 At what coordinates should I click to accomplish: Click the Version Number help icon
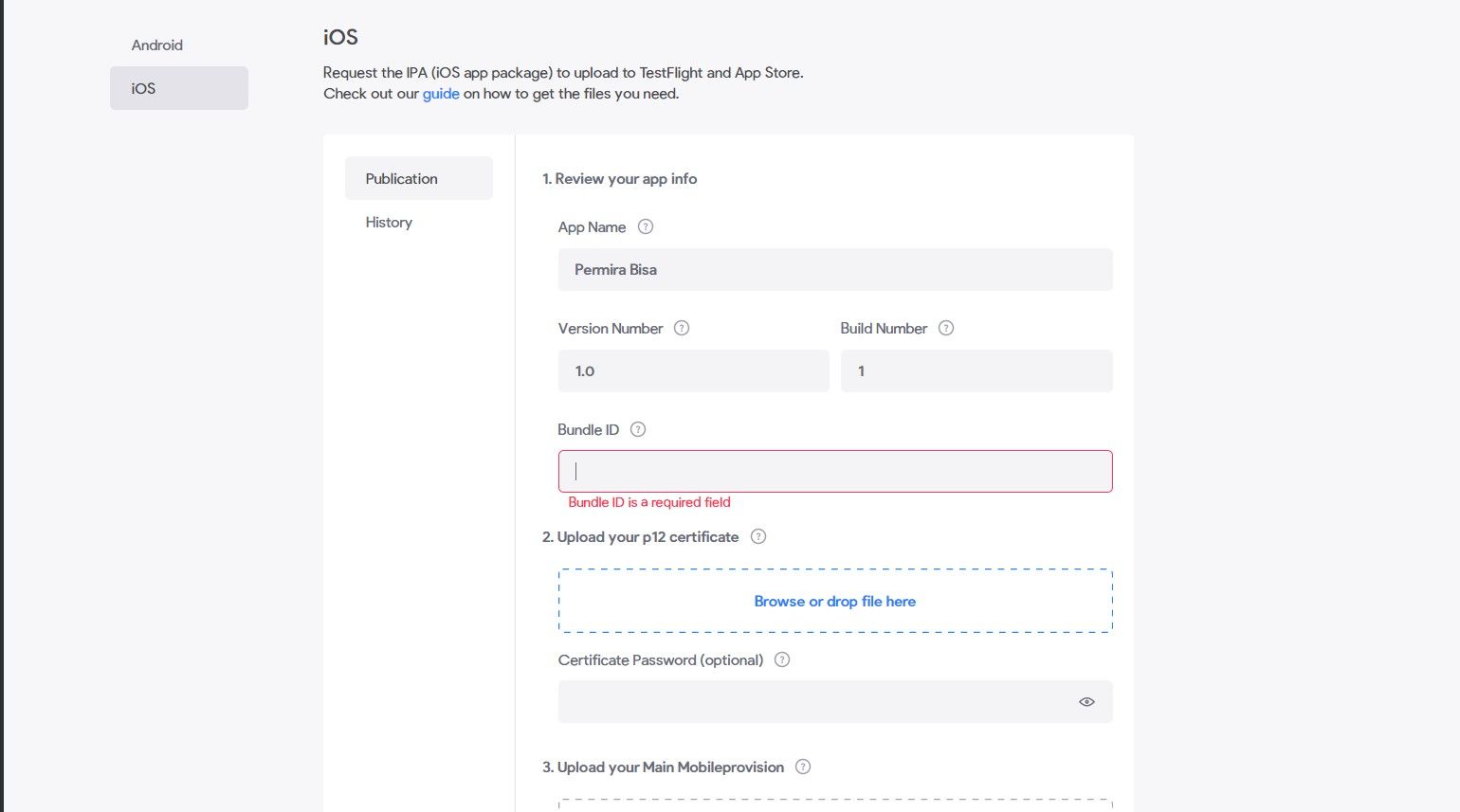click(682, 328)
